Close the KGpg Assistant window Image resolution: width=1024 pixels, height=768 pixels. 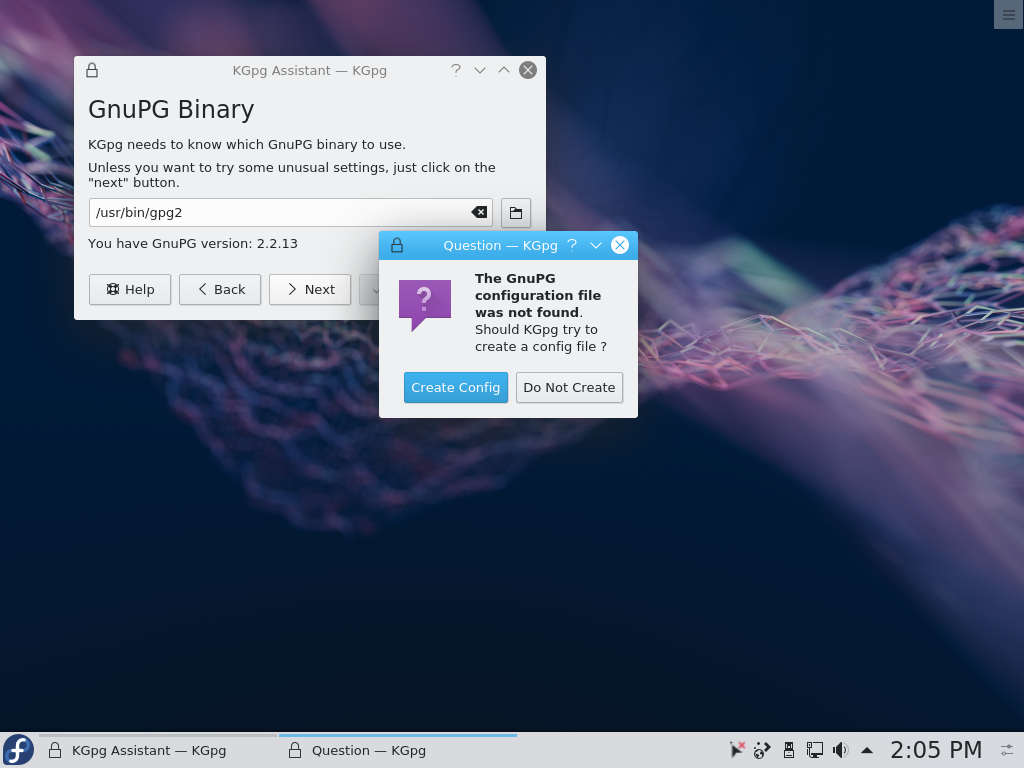point(528,70)
